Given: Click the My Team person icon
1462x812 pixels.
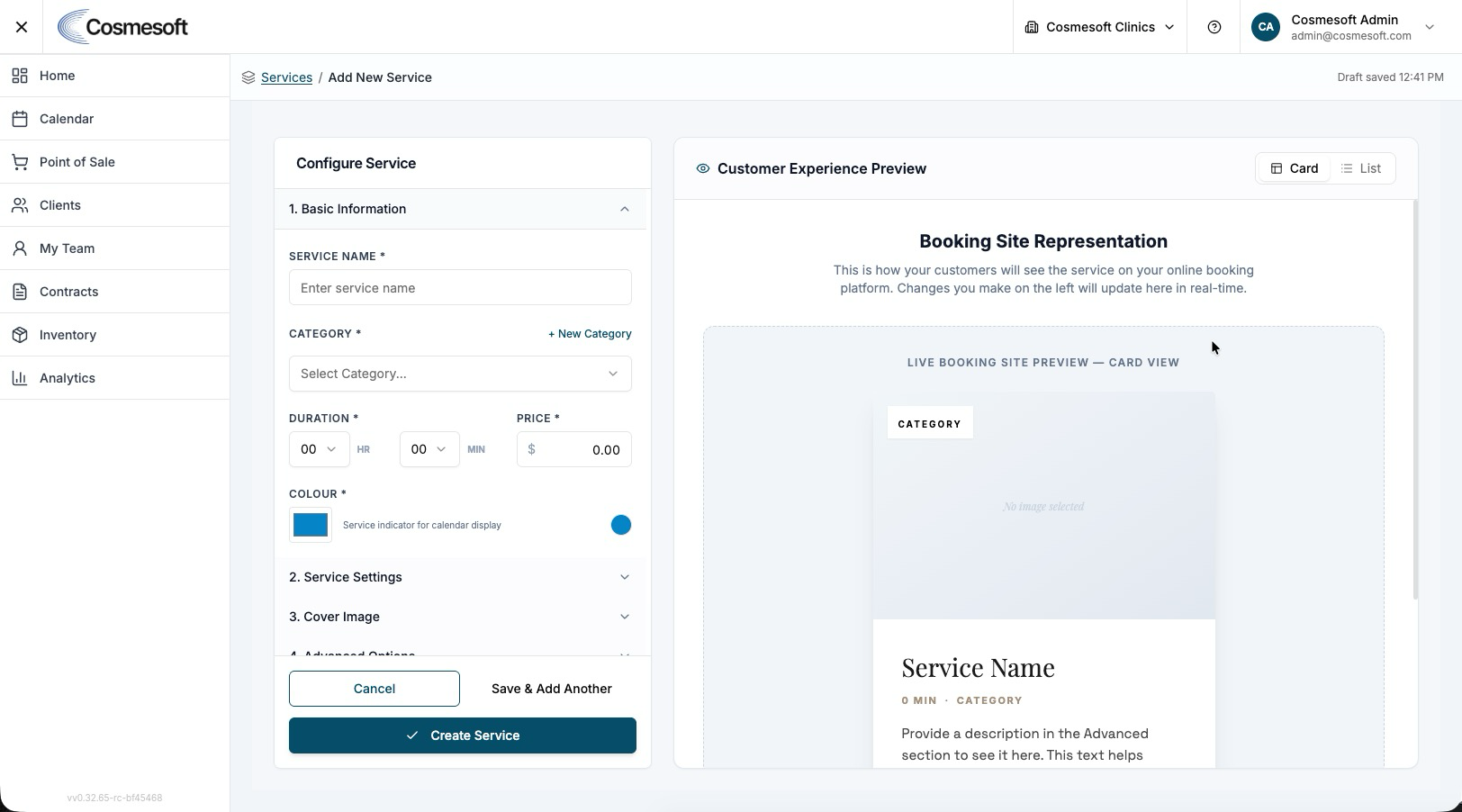Looking at the screenshot, I should pyautogui.click(x=20, y=248).
